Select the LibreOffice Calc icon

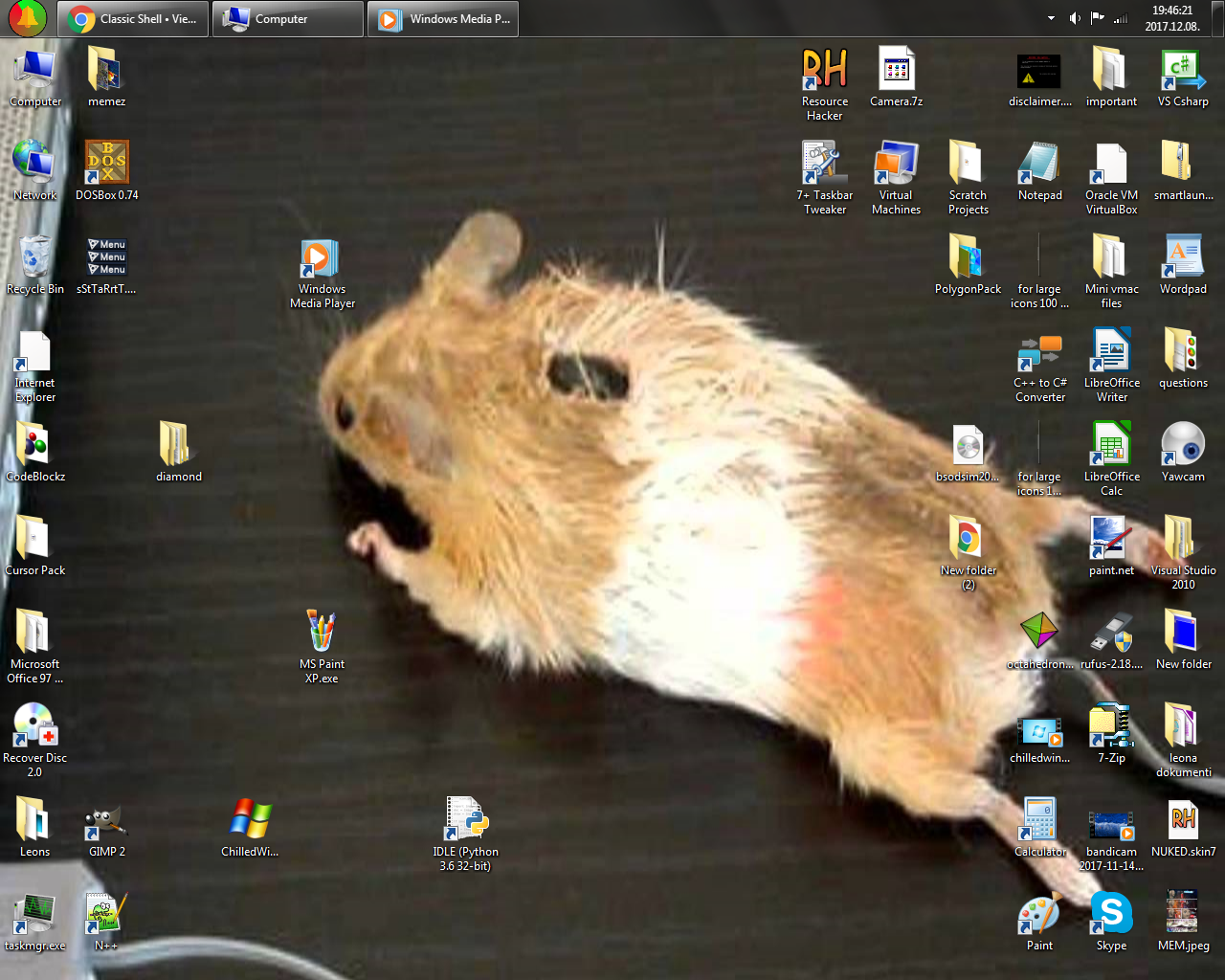[1111, 445]
